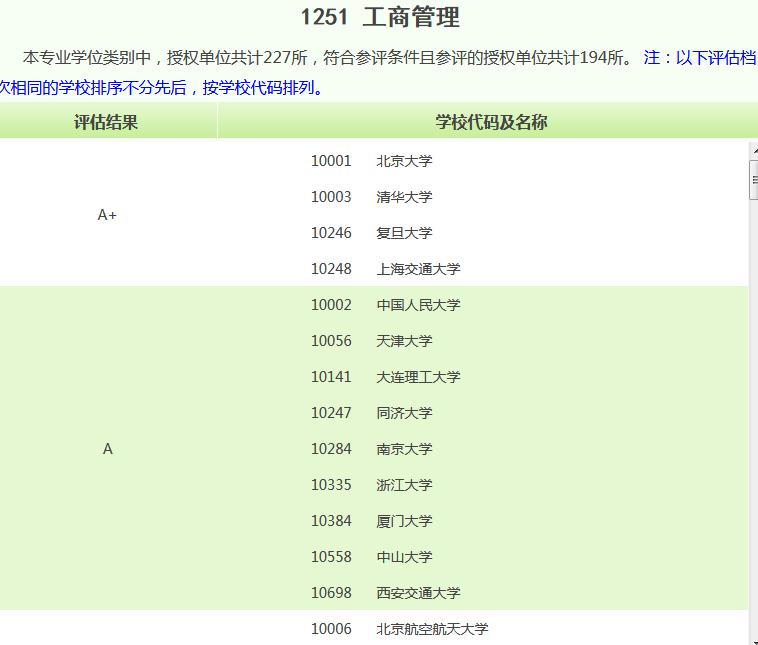Click the 浙江大学 entry

(404, 485)
